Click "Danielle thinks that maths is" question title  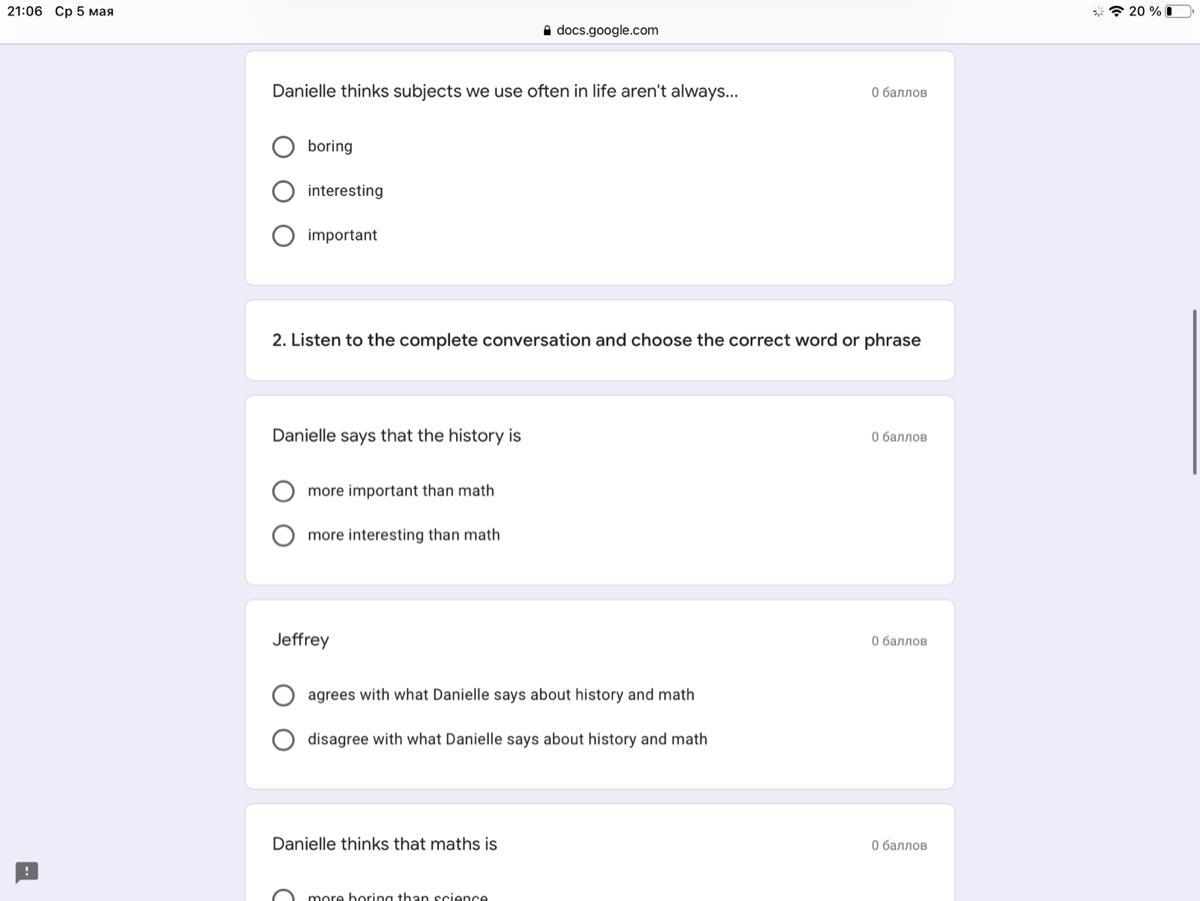click(x=384, y=844)
